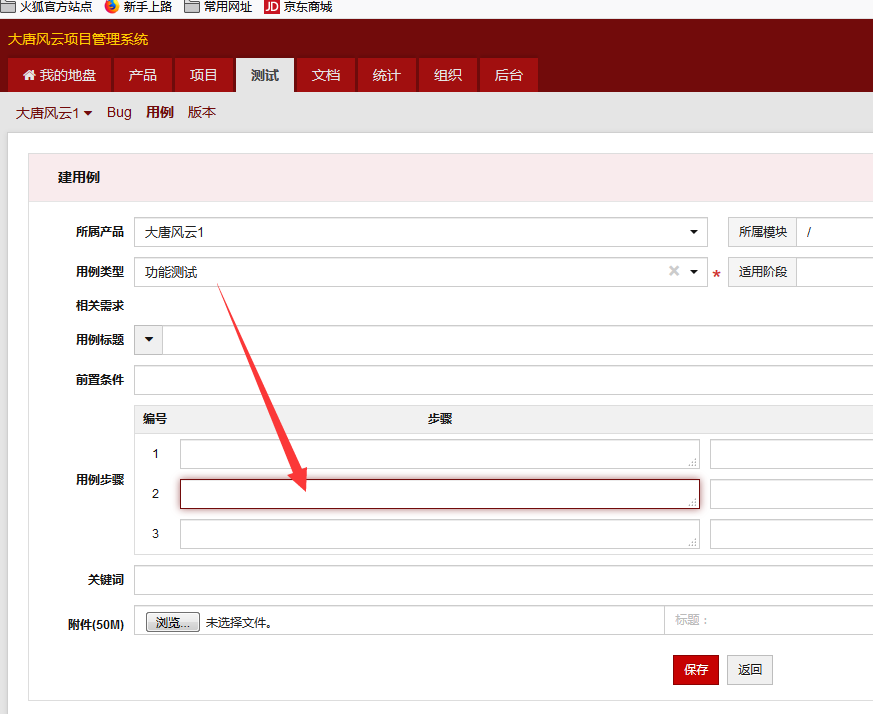Open the Bug submenu link
This screenshot has width=873, height=714.
[x=119, y=113]
